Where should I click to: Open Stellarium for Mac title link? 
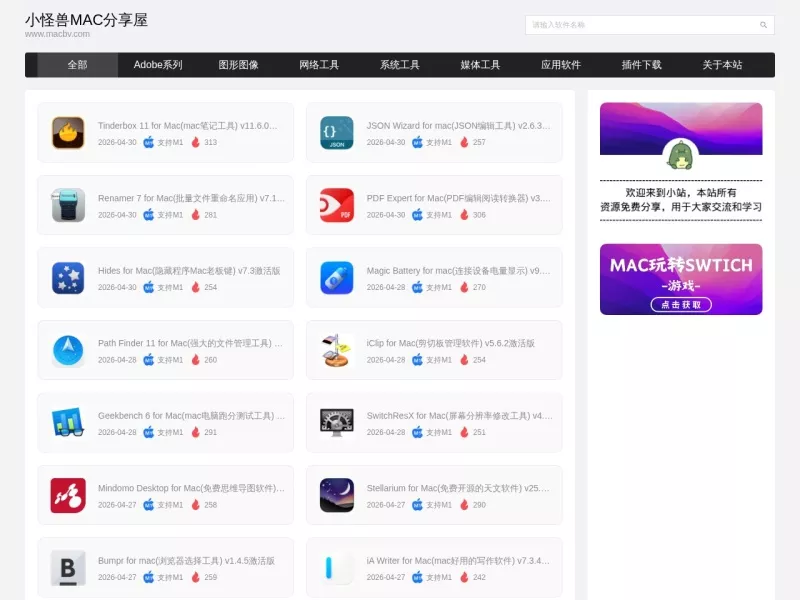[458, 488]
